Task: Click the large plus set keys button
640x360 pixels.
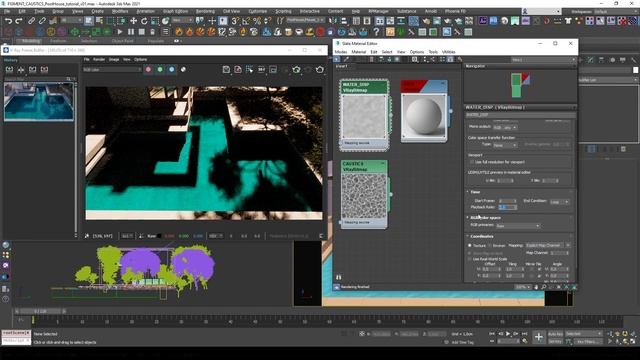Action: 539,337
